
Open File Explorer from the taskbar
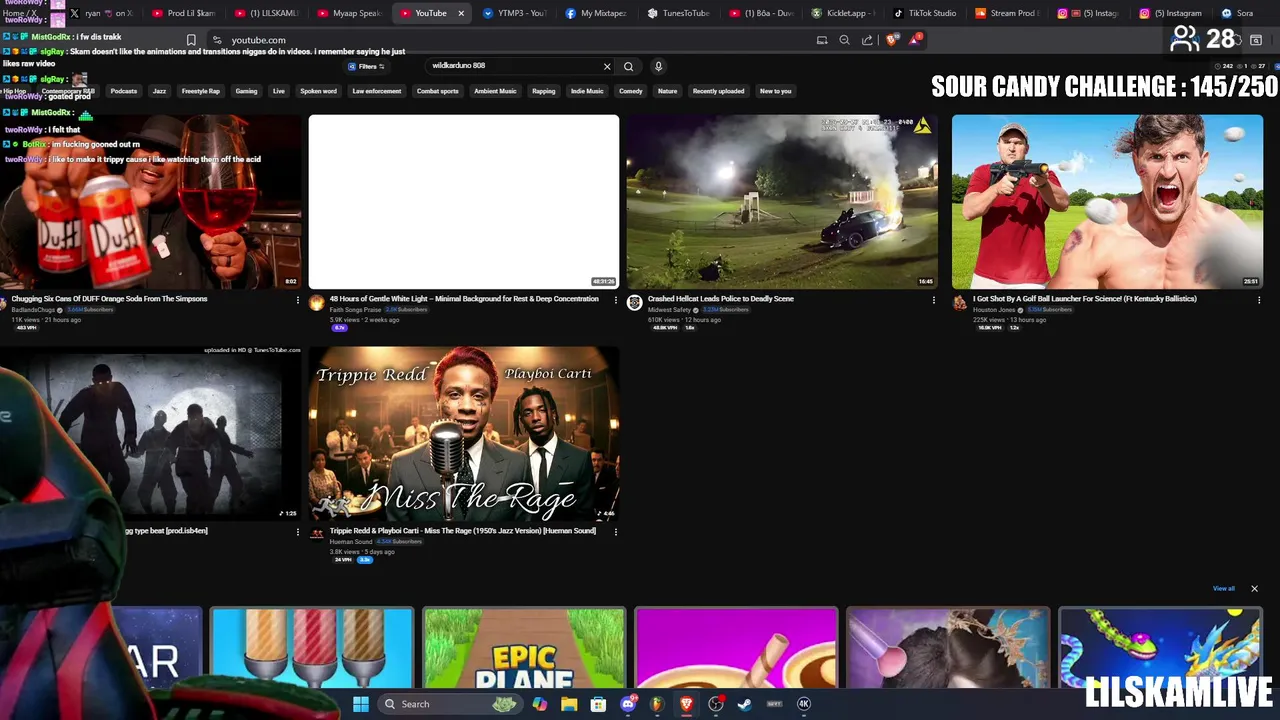[x=569, y=704]
